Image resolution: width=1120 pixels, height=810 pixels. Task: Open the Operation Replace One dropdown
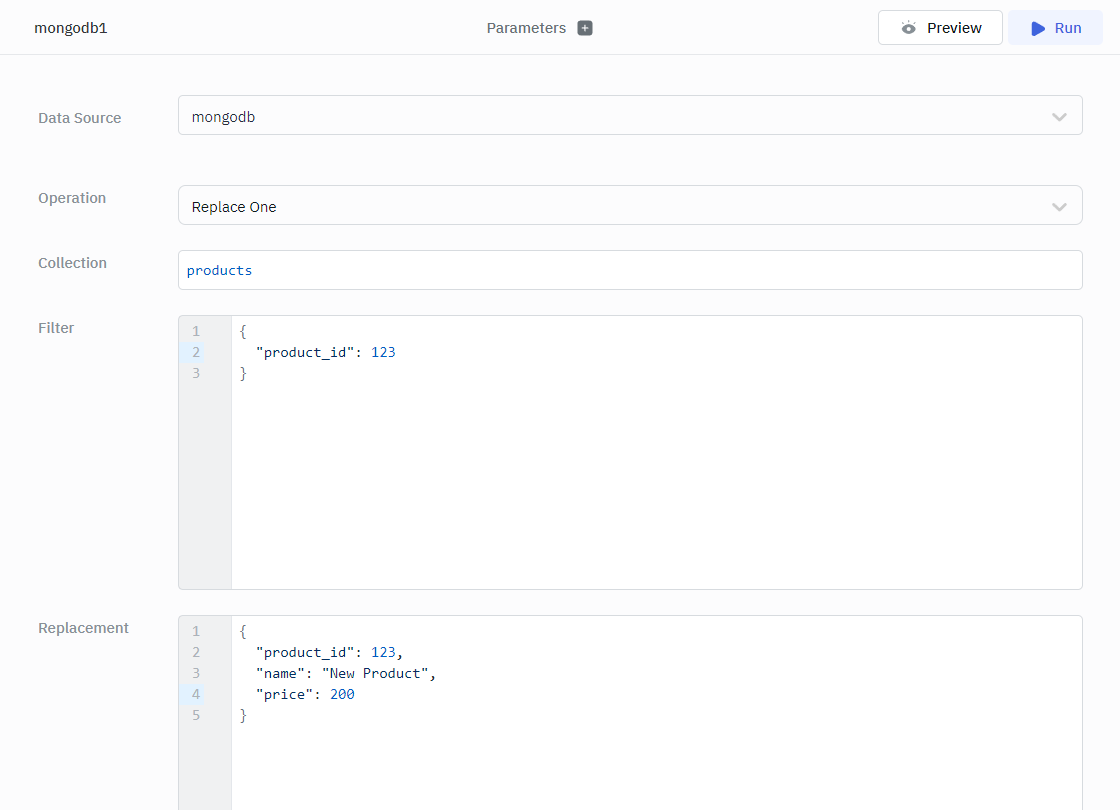click(610, 206)
